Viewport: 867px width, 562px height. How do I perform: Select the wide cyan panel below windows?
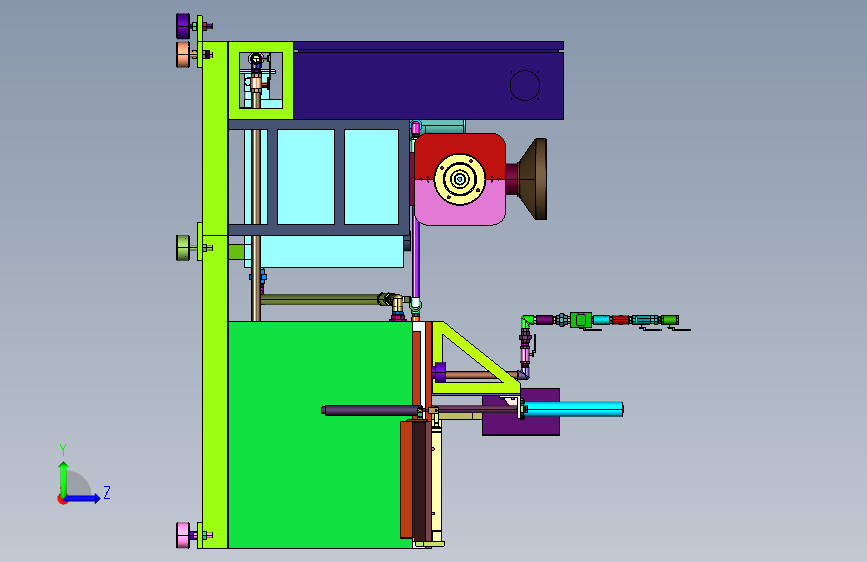click(x=332, y=252)
